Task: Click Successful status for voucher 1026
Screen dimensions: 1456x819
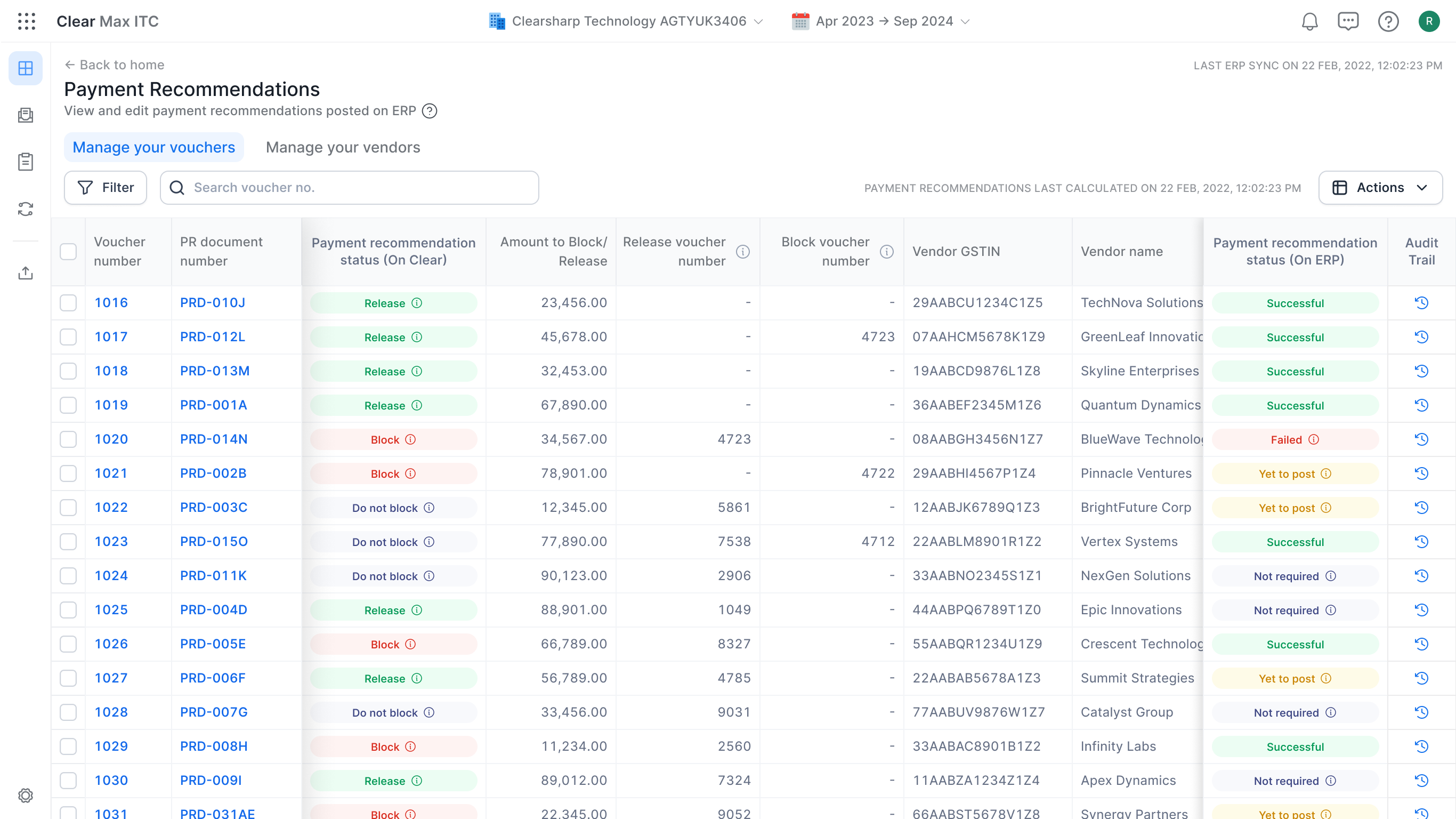Action: [1295, 644]
